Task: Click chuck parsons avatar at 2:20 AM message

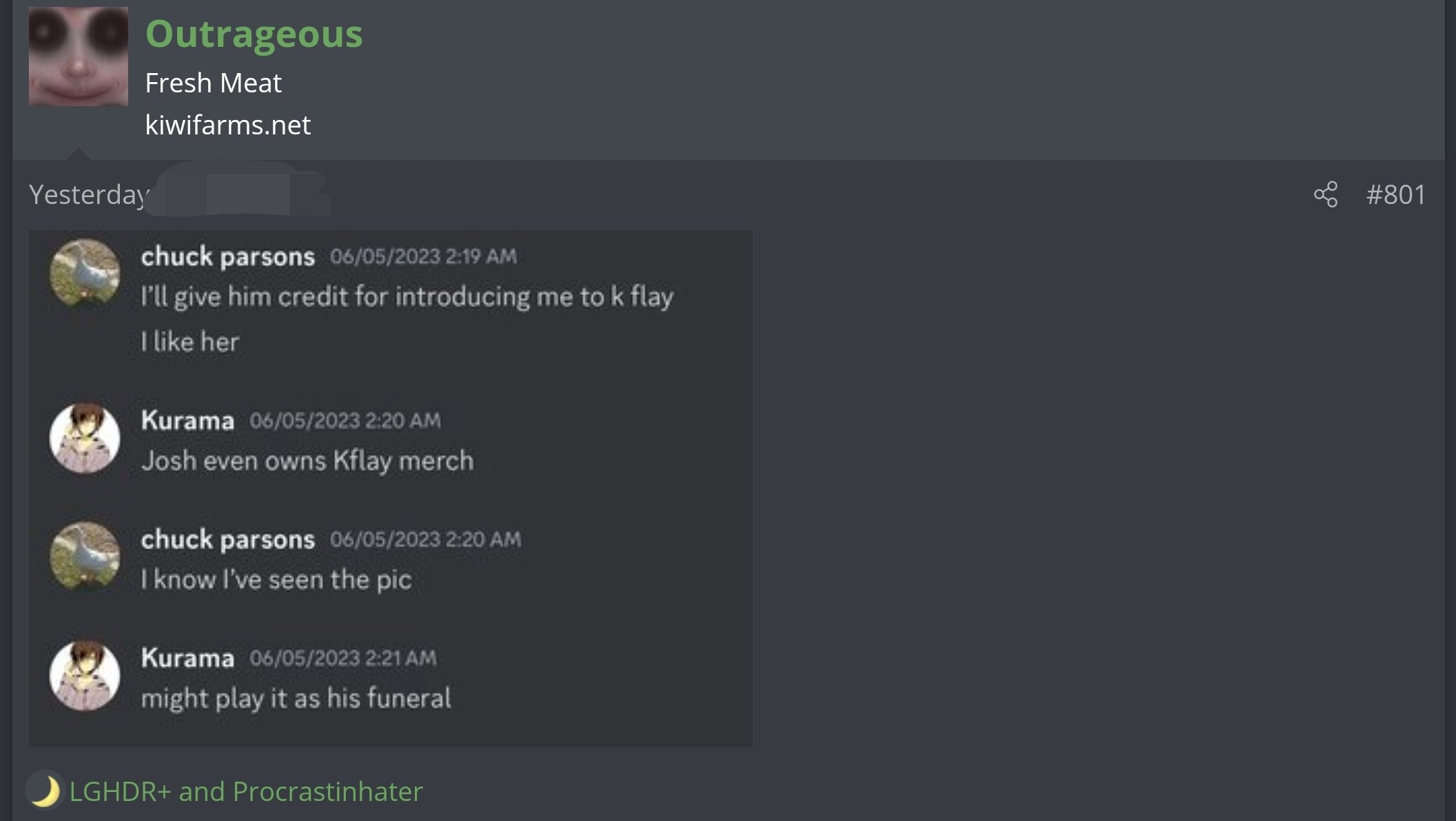Action: 85,557
